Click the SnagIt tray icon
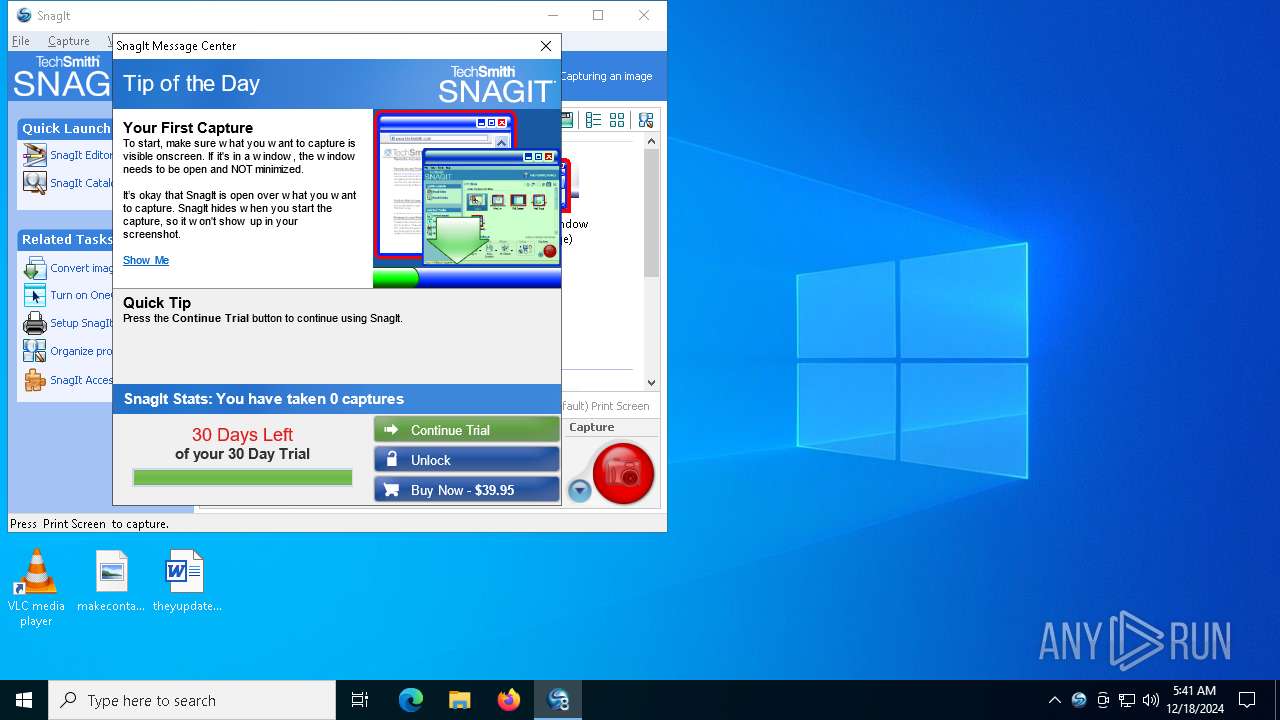 [1079, 700]
